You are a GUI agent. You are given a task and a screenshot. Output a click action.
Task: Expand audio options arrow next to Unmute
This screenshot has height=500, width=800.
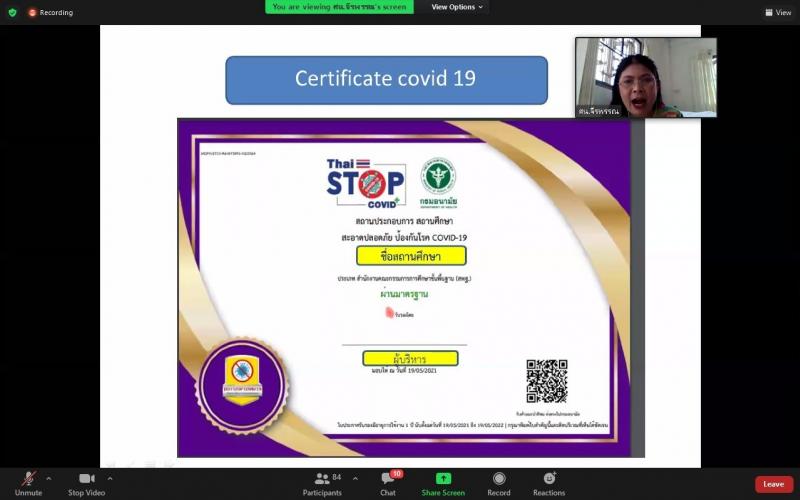pos(48,479)
